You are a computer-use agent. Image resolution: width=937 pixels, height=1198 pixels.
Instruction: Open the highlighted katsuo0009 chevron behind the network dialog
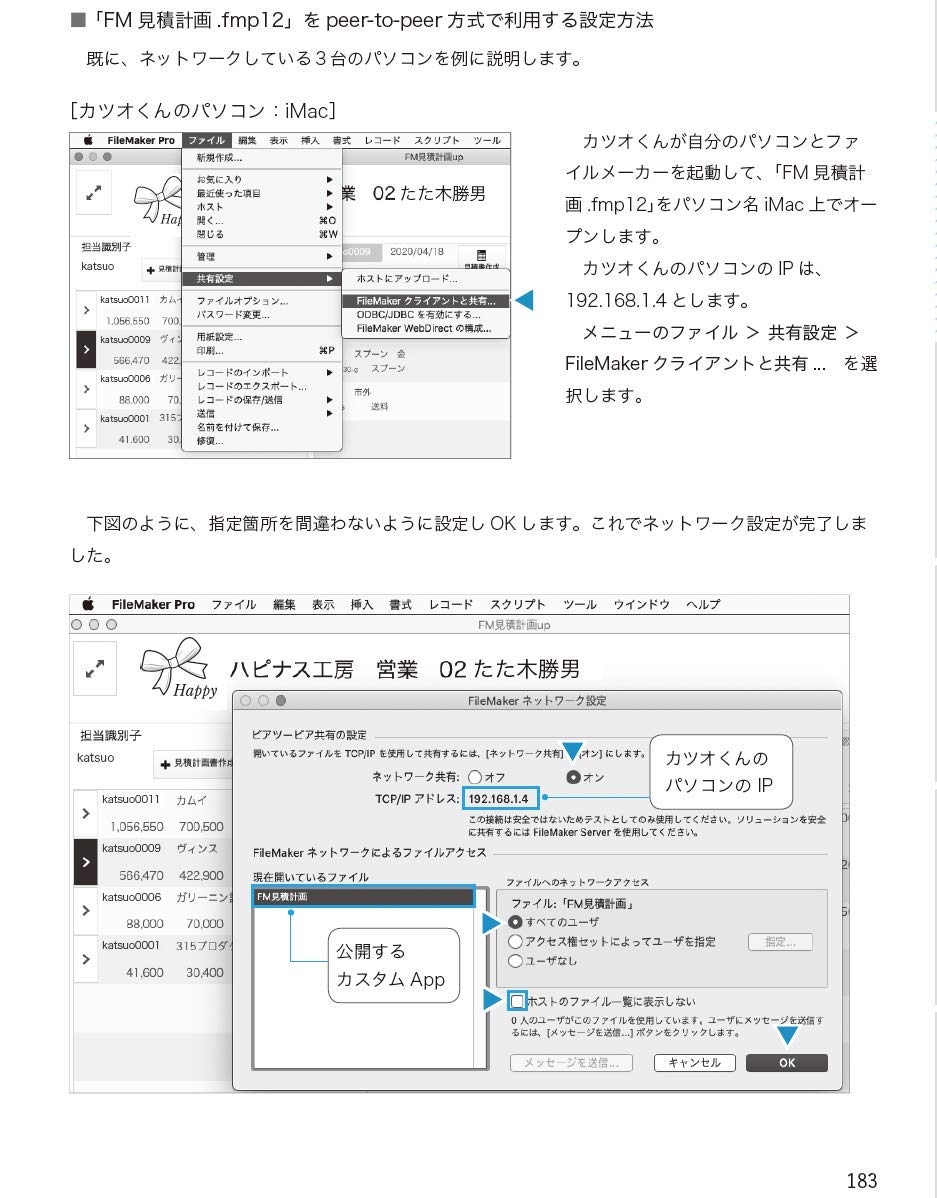(x=86, y=862)
